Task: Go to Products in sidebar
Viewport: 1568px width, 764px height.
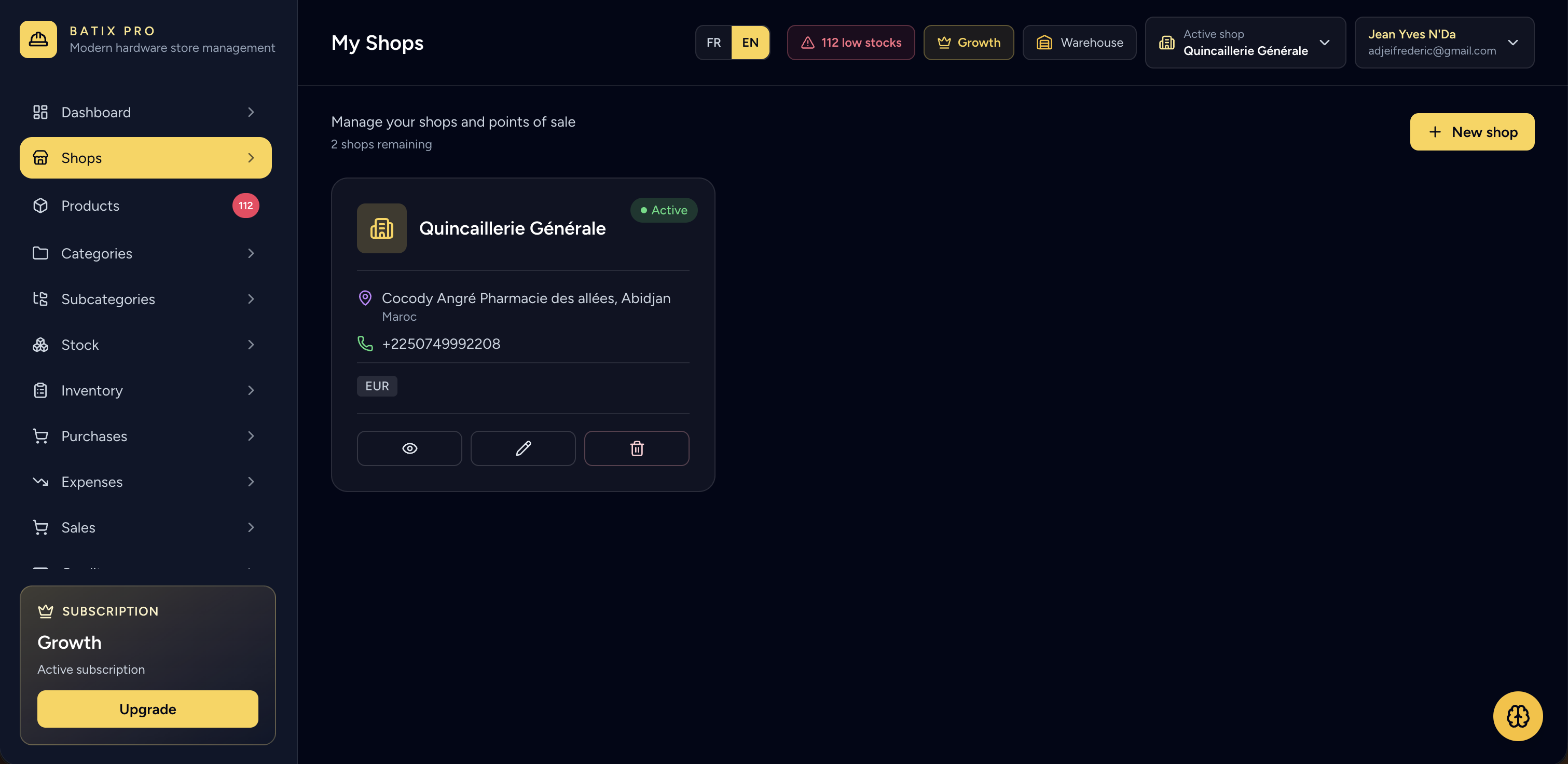Action: (x=145, y=206)
